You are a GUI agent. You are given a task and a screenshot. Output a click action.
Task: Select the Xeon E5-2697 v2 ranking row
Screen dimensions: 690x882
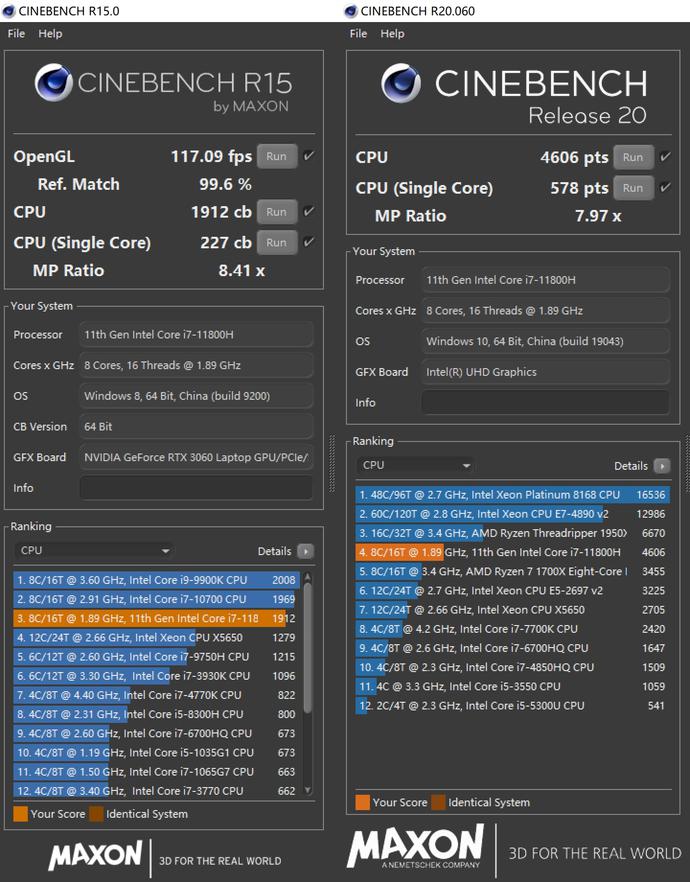coord(512,590)
